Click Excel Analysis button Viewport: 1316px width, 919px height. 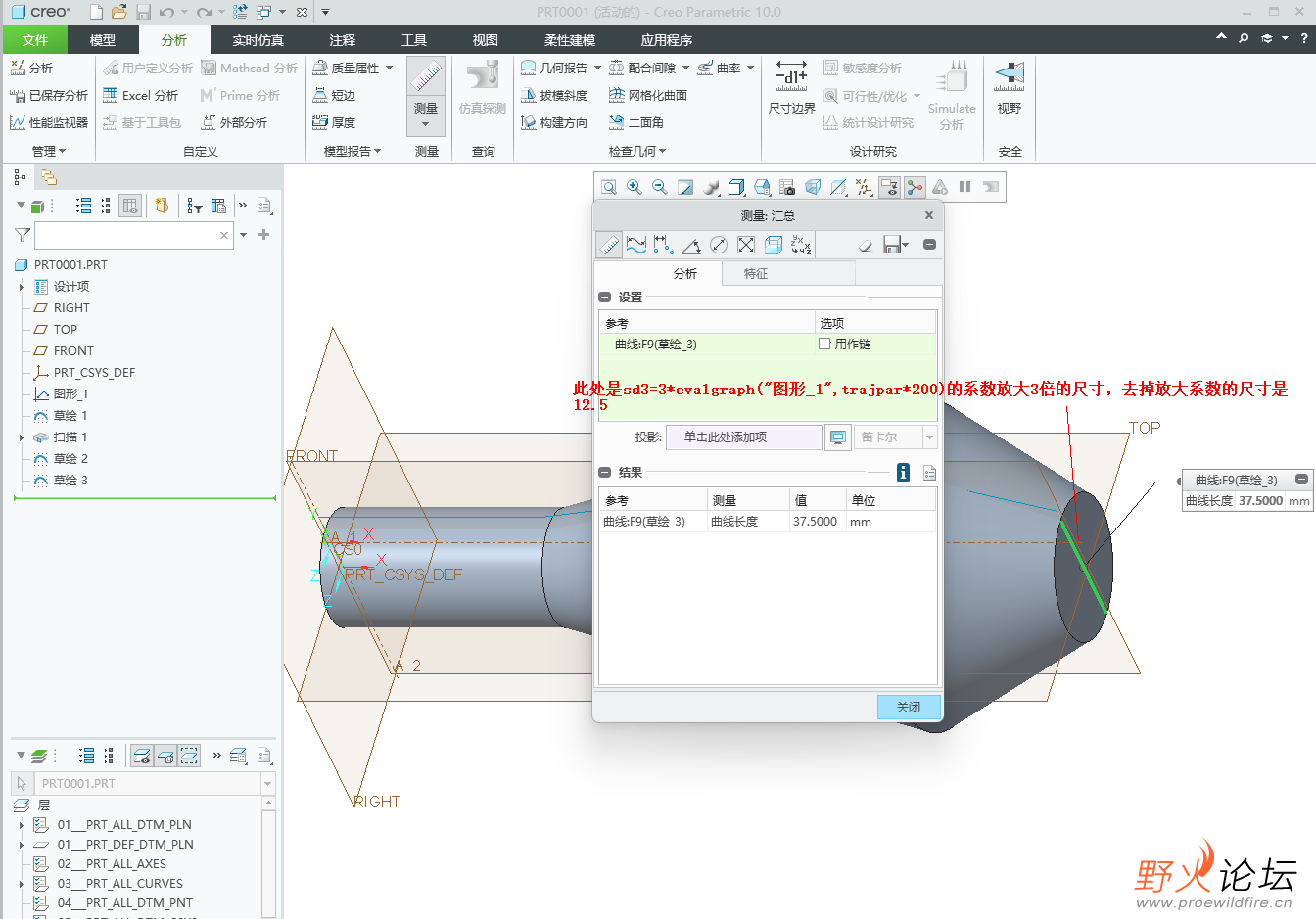tap(141, 95)
